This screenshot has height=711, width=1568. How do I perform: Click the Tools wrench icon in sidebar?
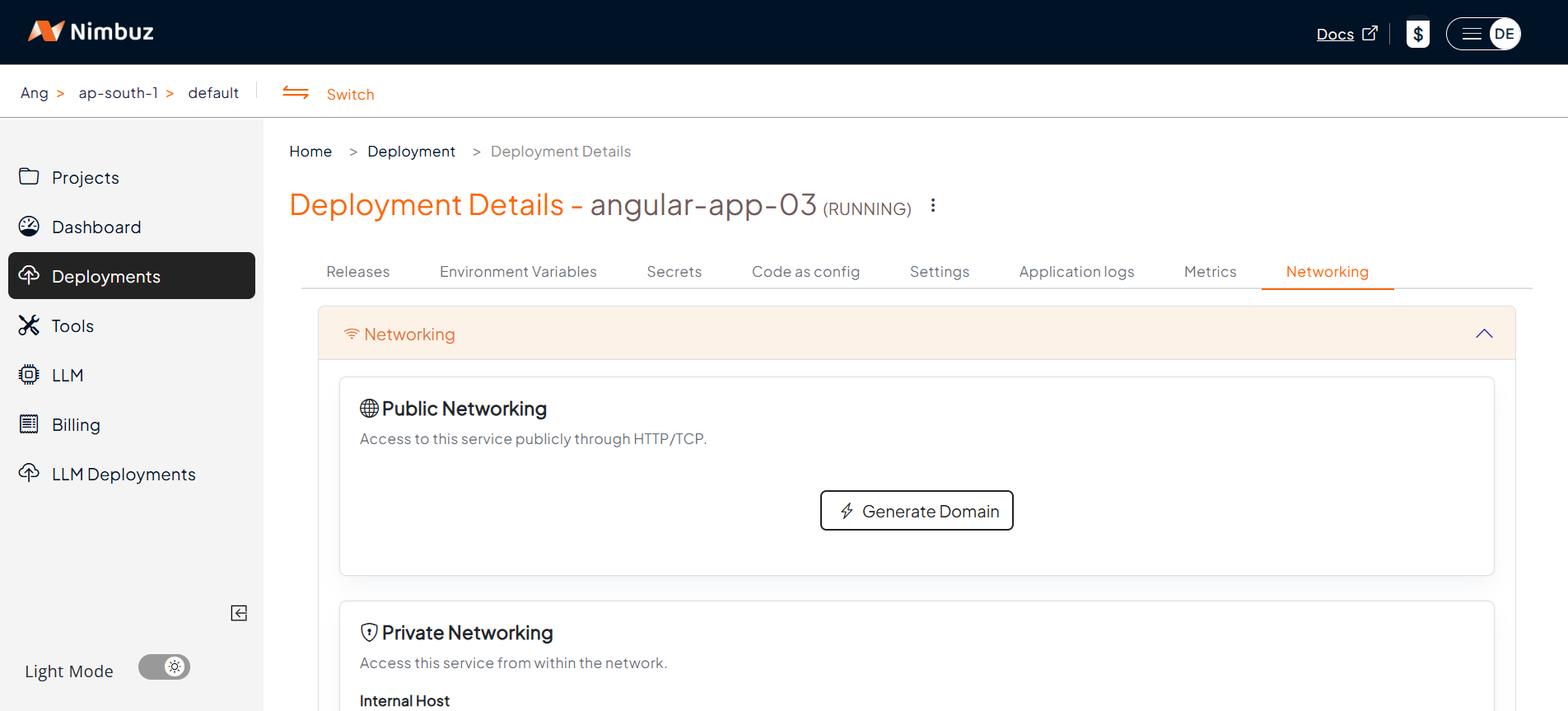pos(29,325)
